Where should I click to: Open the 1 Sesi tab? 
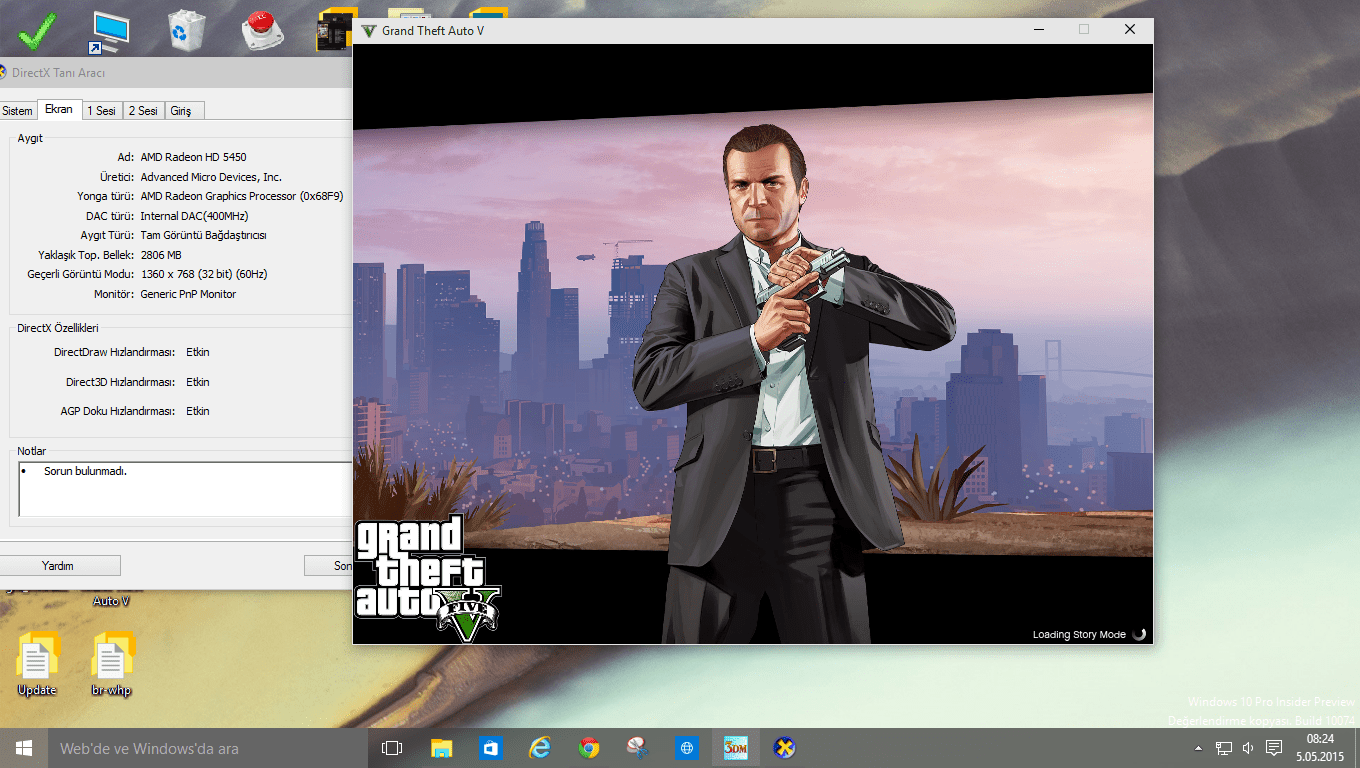101,111
